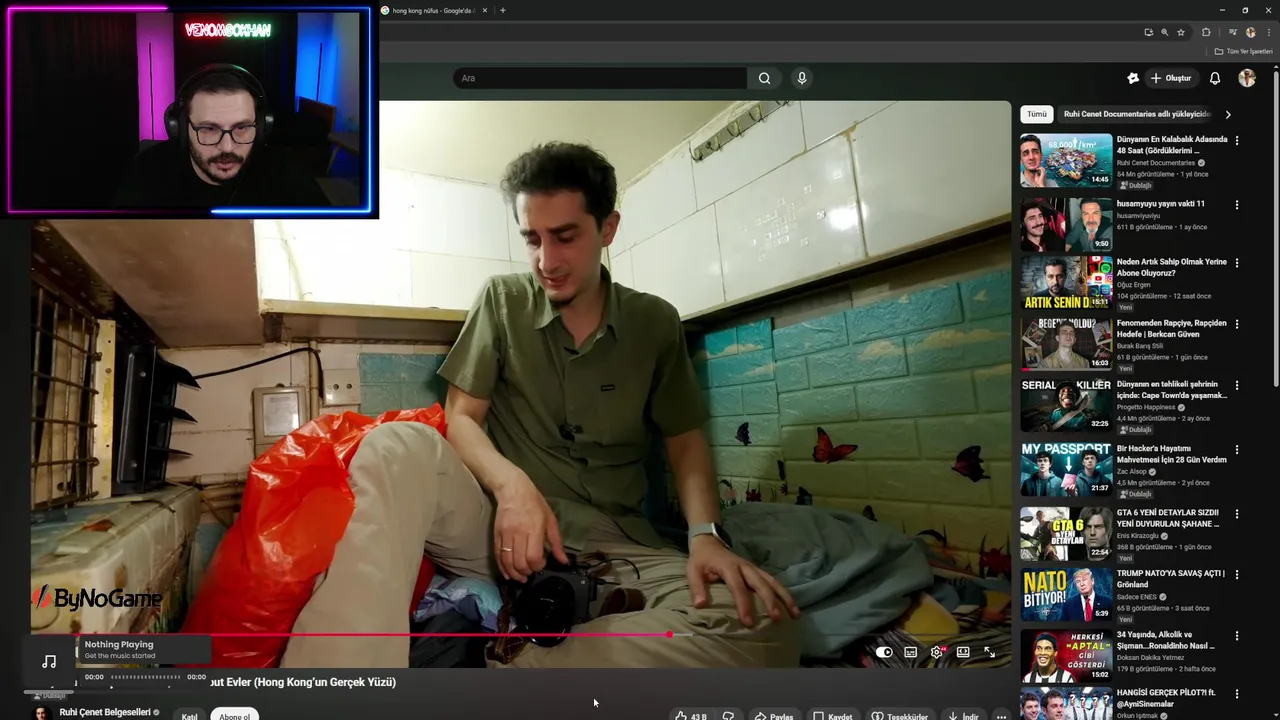Open thumbnail of Dünyanın En Kalabalık Adasında
Image resolution: width=1280 pixels, height=720 pixels.
[x=1066, y=160]
